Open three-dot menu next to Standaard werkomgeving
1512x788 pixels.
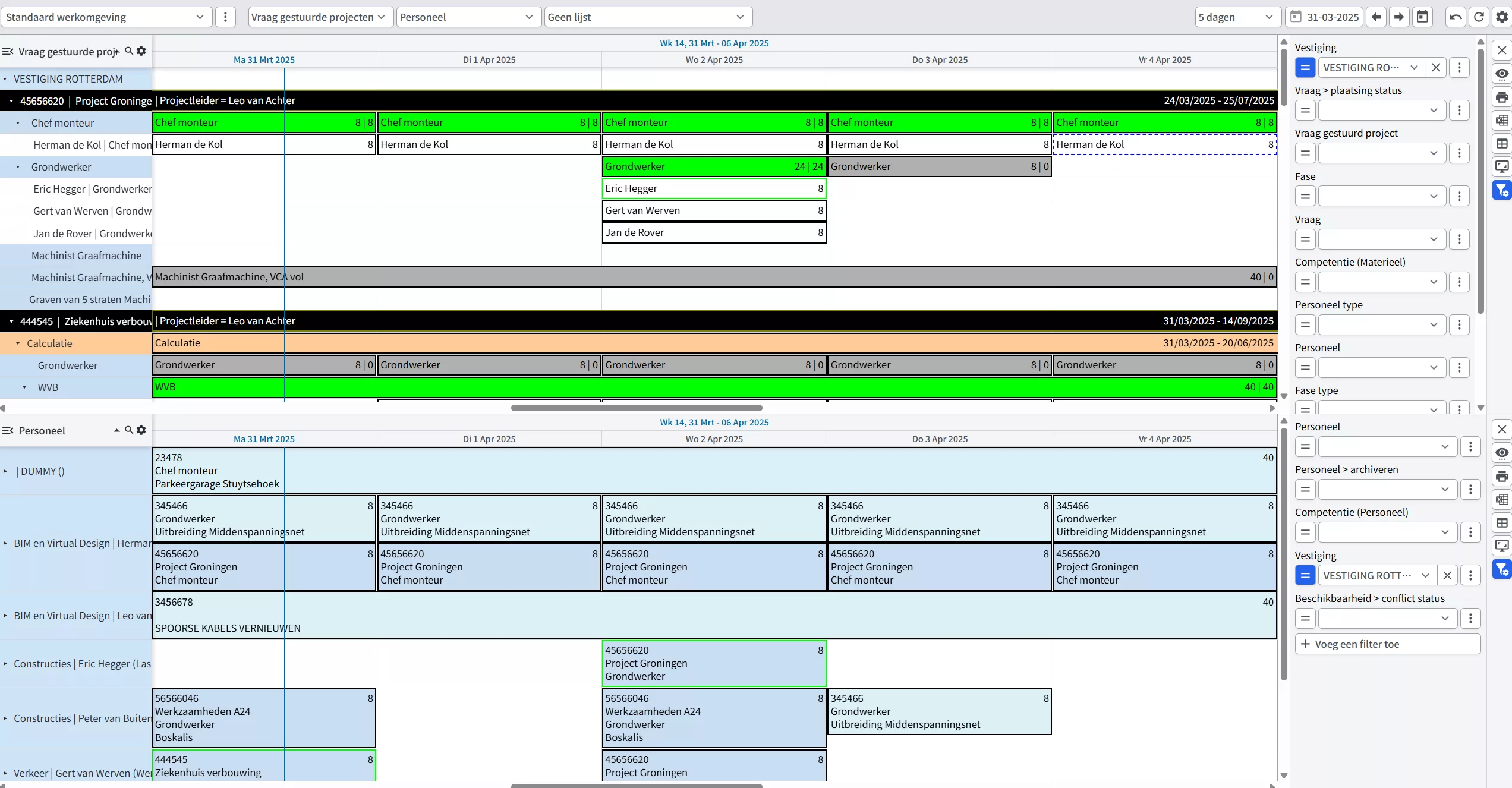point(225,17)
